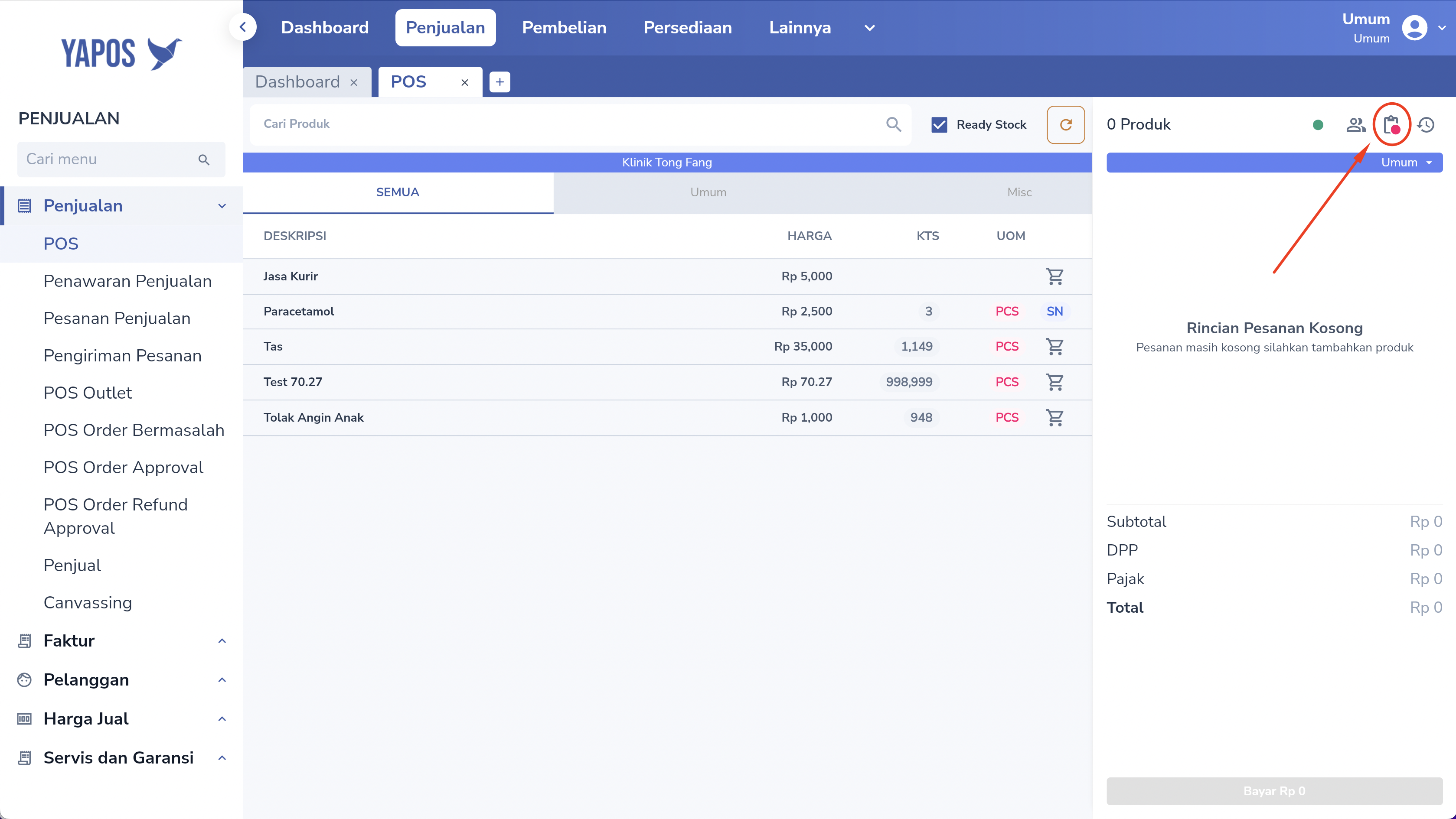Open Canvassing in sidebar
Screen dimensions: 1456x819
tap(88, 603)
